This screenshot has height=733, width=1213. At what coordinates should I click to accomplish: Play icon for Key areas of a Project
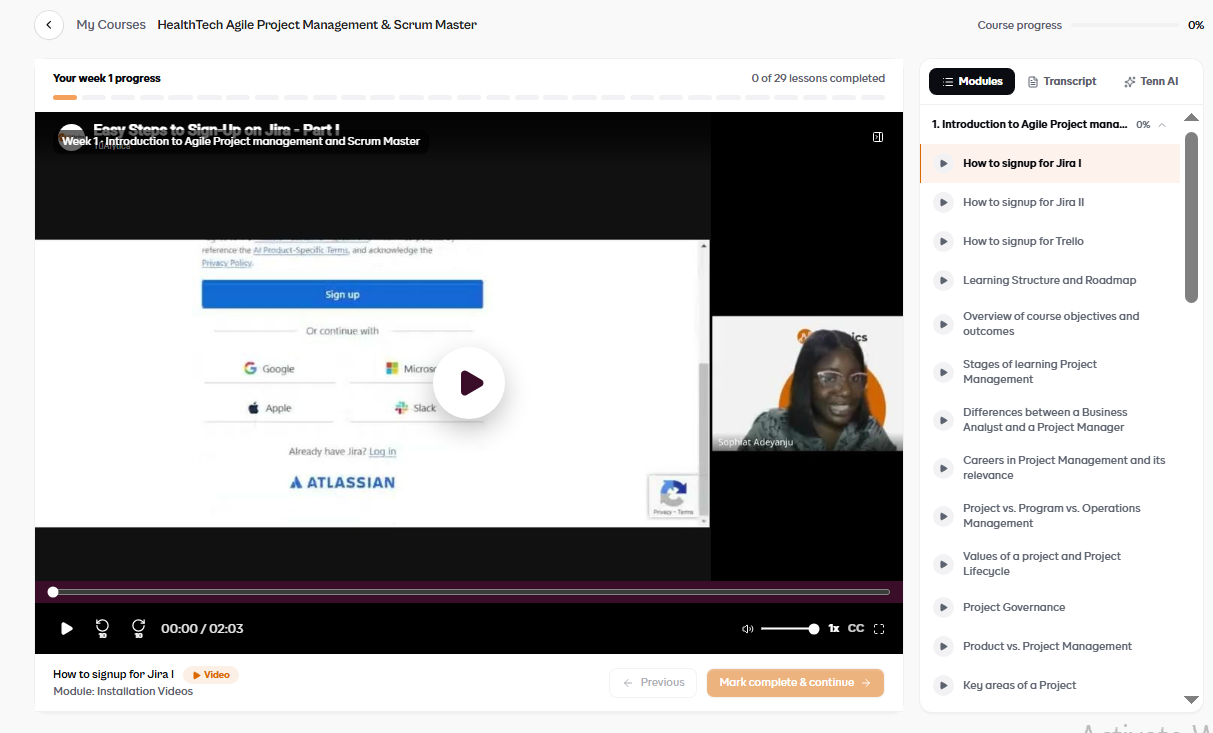pos(943,685)
